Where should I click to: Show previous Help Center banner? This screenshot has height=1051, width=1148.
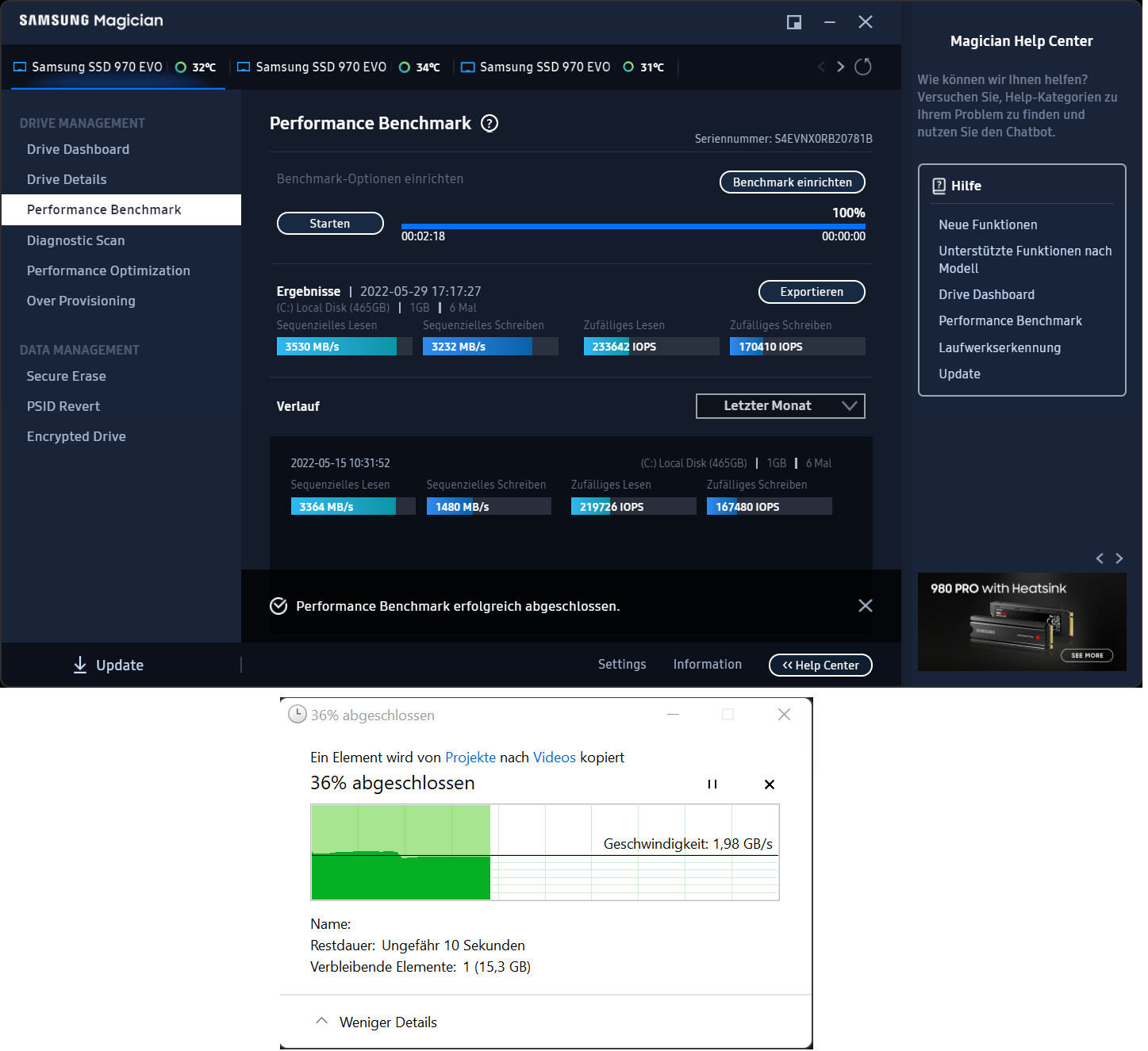pyautogui.click(x=1100, y=558)
